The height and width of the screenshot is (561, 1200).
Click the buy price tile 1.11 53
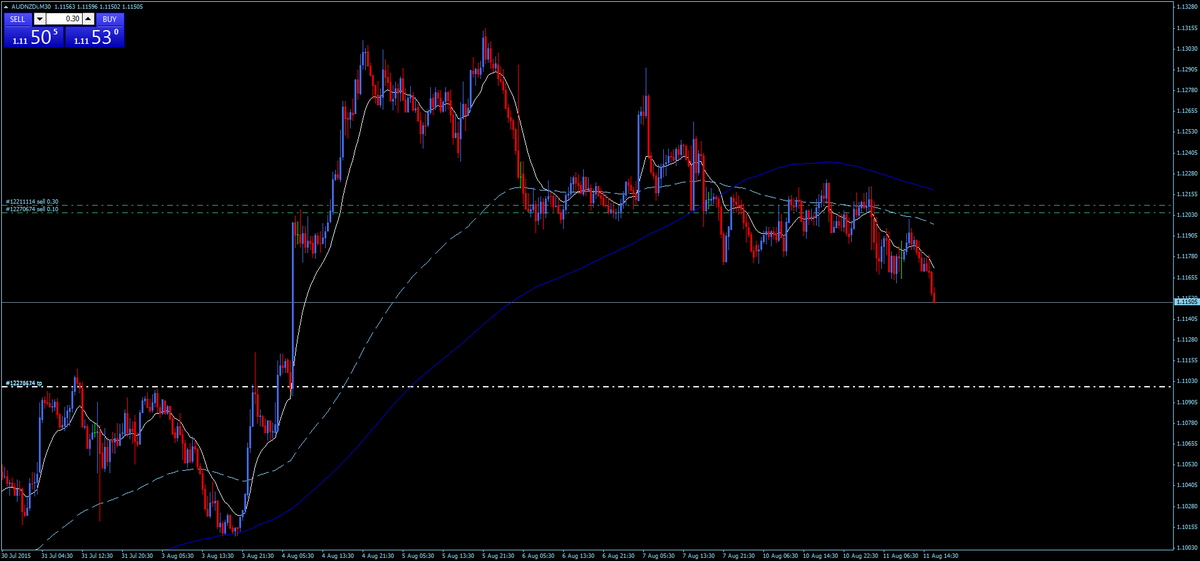94,38
